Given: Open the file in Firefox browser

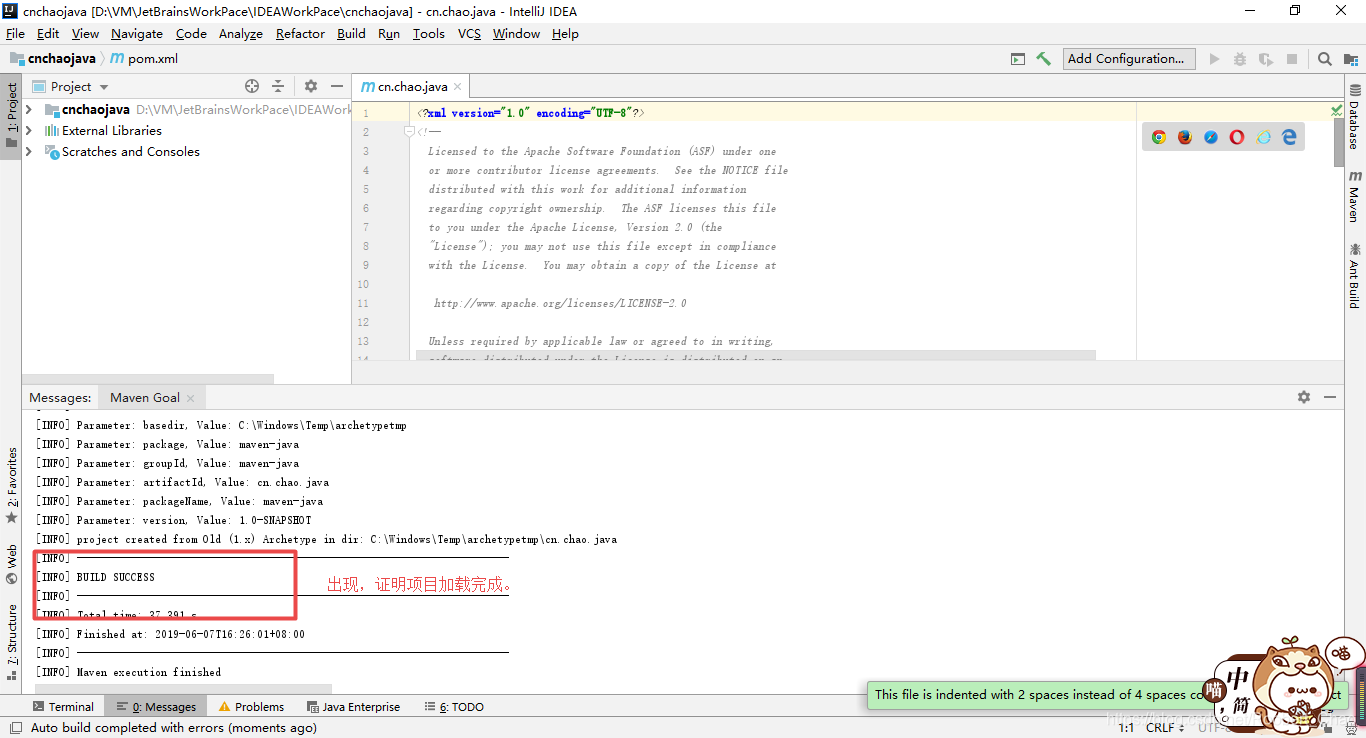Looking at the screenshot, I should pos(1185,137).
